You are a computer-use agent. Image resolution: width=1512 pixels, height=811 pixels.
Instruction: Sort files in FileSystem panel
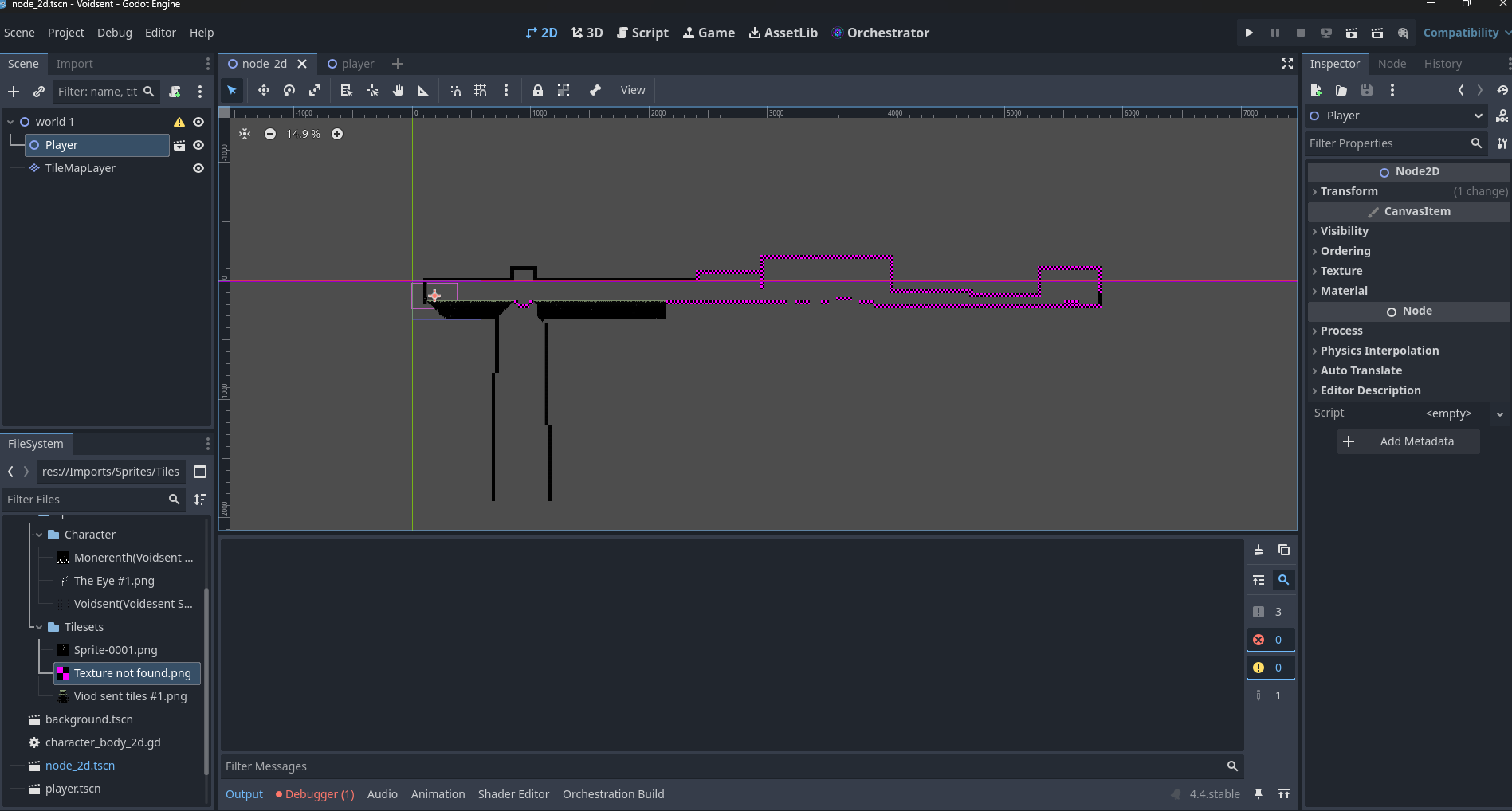click(x=200, y=500)
